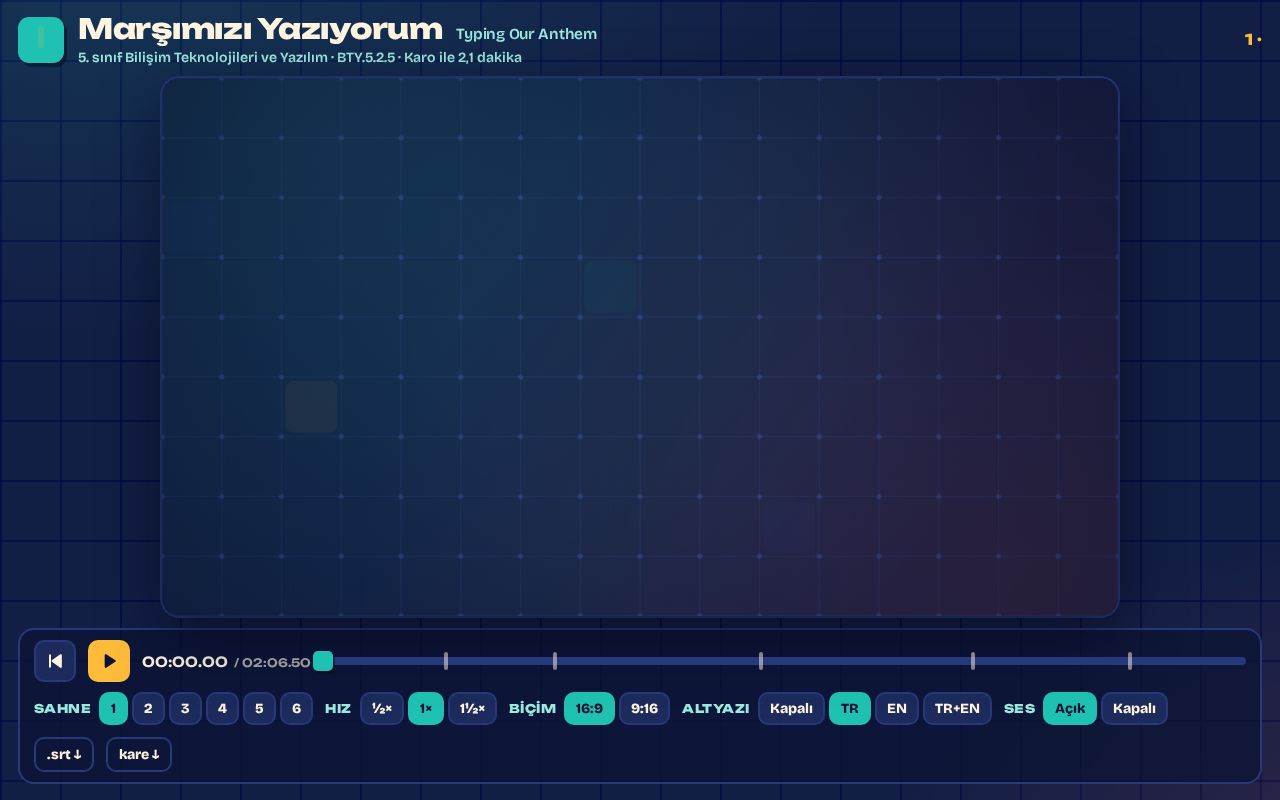Click the BİÇİM label
The image size is (1280, 800).
(x=532, y=708)
